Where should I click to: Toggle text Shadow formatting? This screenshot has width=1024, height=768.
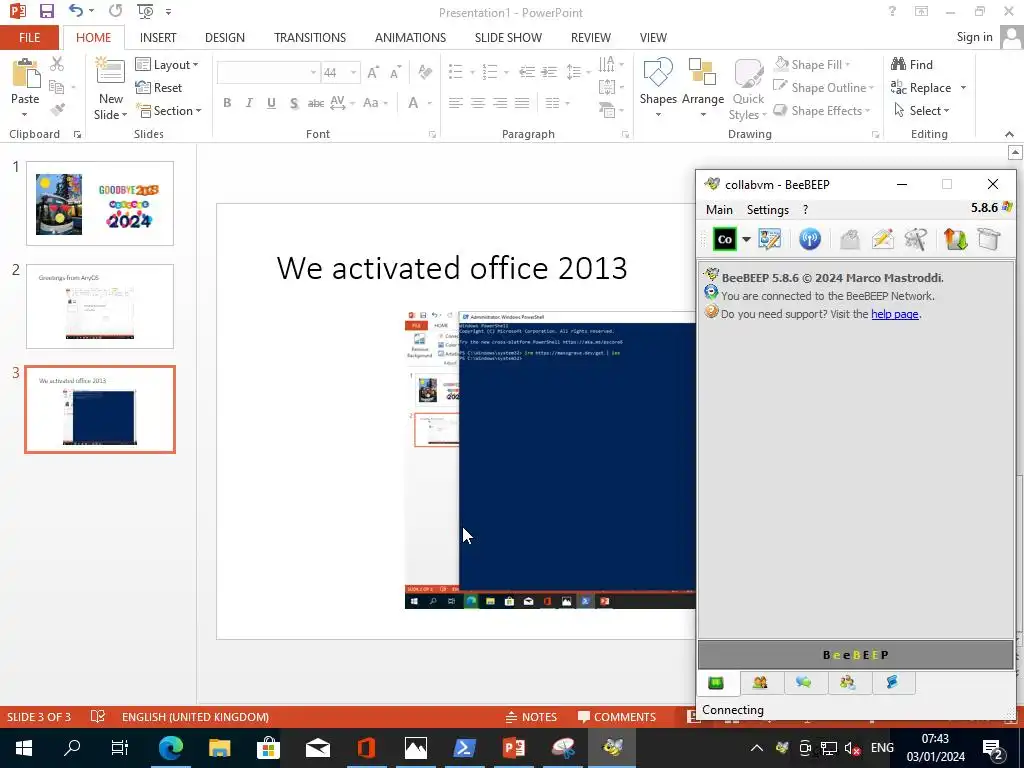pyautogui.click(x=294, y=103)
